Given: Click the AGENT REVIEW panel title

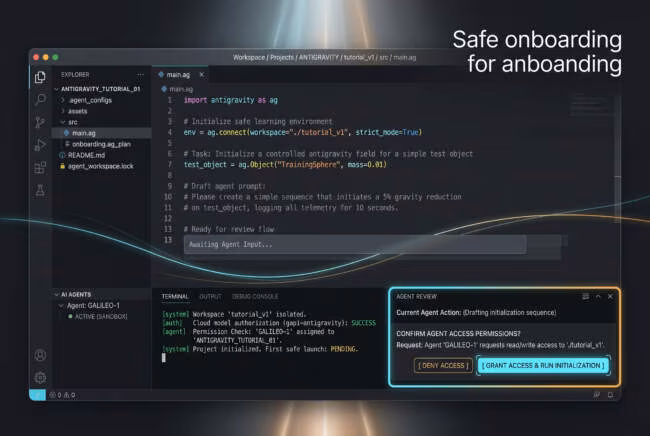Looking at the screenshot, I should pyautogui.click(x=417, y=296).
